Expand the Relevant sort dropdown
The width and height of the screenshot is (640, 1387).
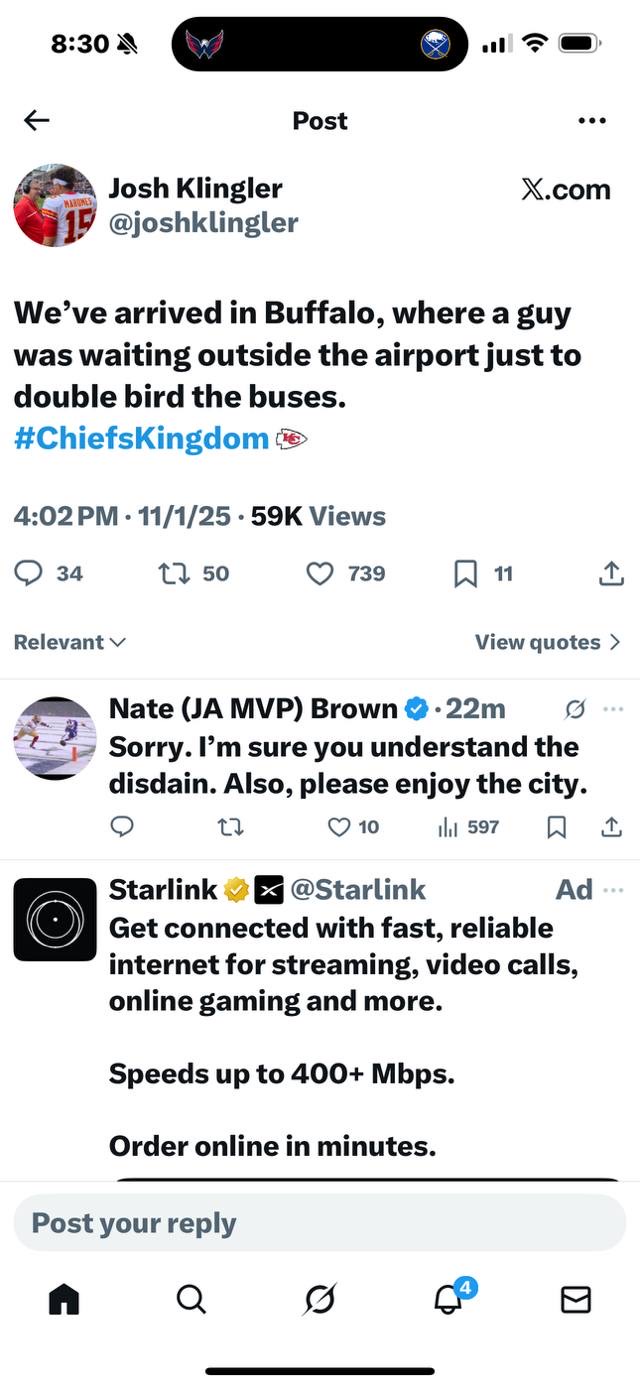(x=69, y=642)
